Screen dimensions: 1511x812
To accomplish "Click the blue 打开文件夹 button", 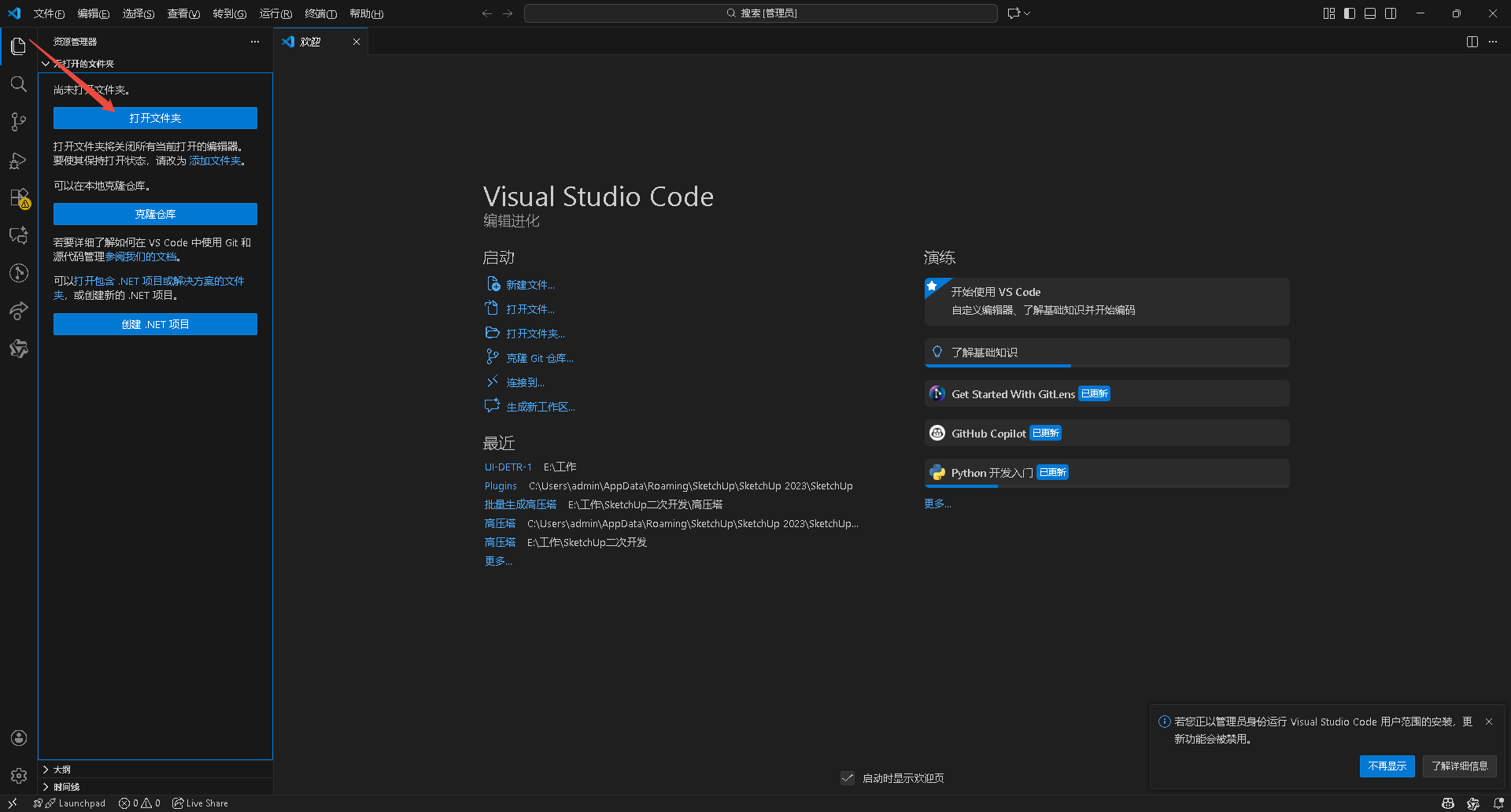I will point(155,118).
